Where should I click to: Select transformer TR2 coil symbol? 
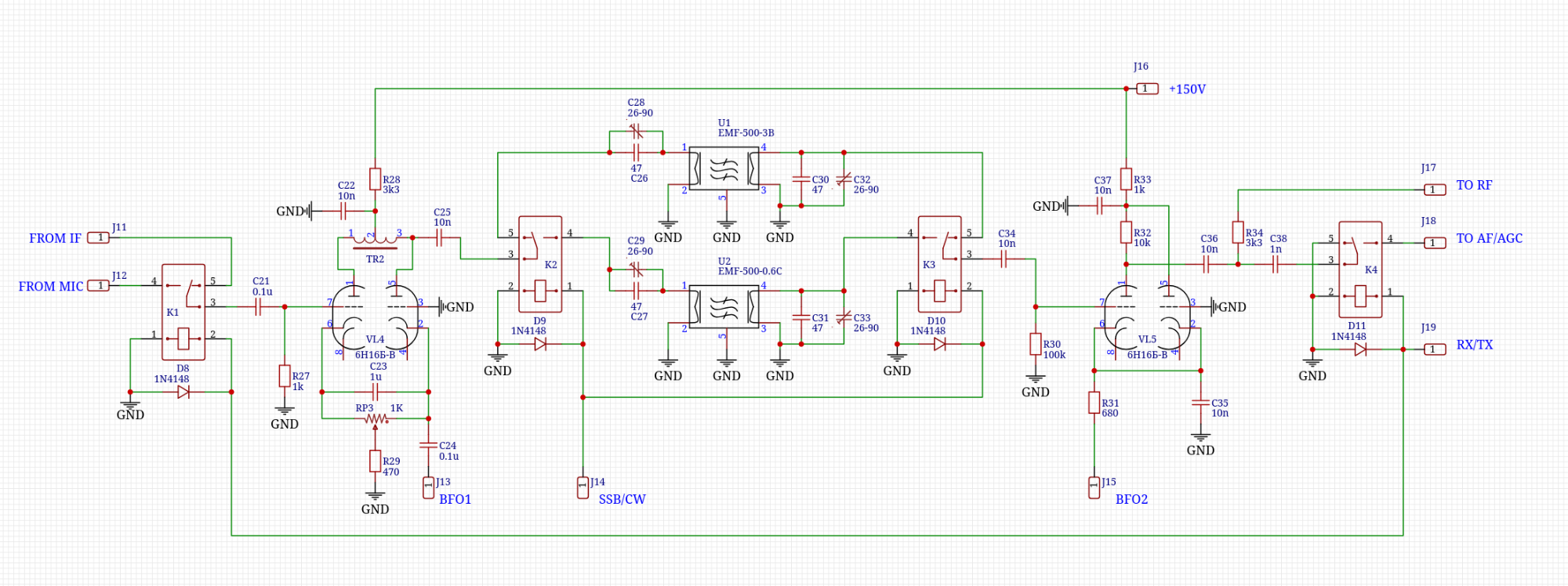pos(375,238)
